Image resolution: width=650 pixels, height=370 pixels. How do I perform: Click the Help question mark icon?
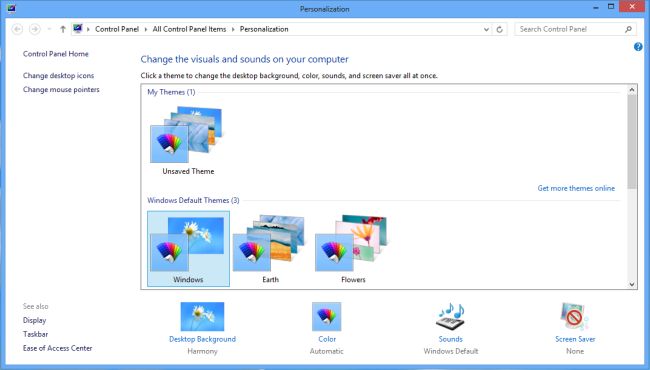point(638,47)
